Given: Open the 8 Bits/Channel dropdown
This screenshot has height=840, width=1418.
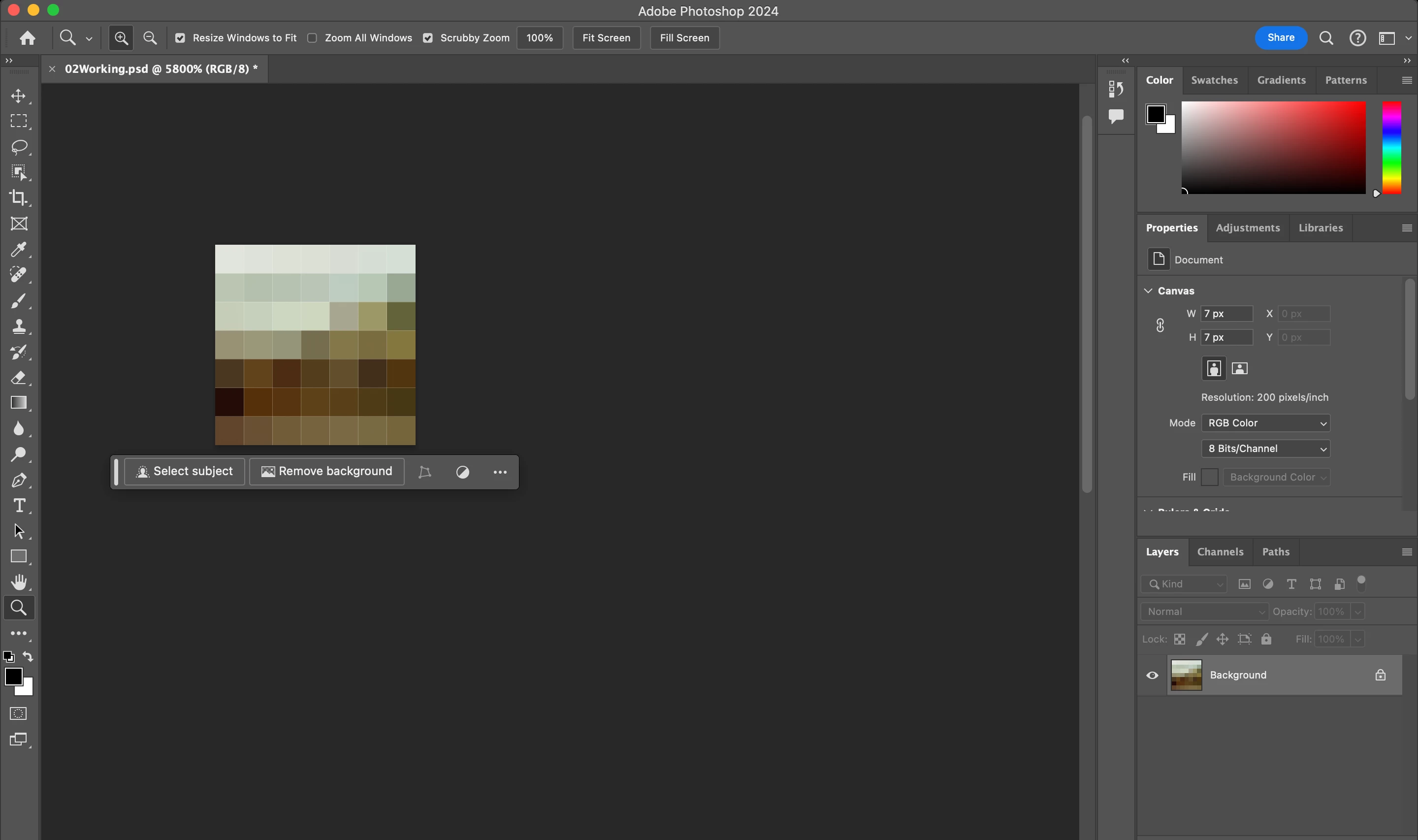Looking at the screenshot, I should (x=1265, y=448).
